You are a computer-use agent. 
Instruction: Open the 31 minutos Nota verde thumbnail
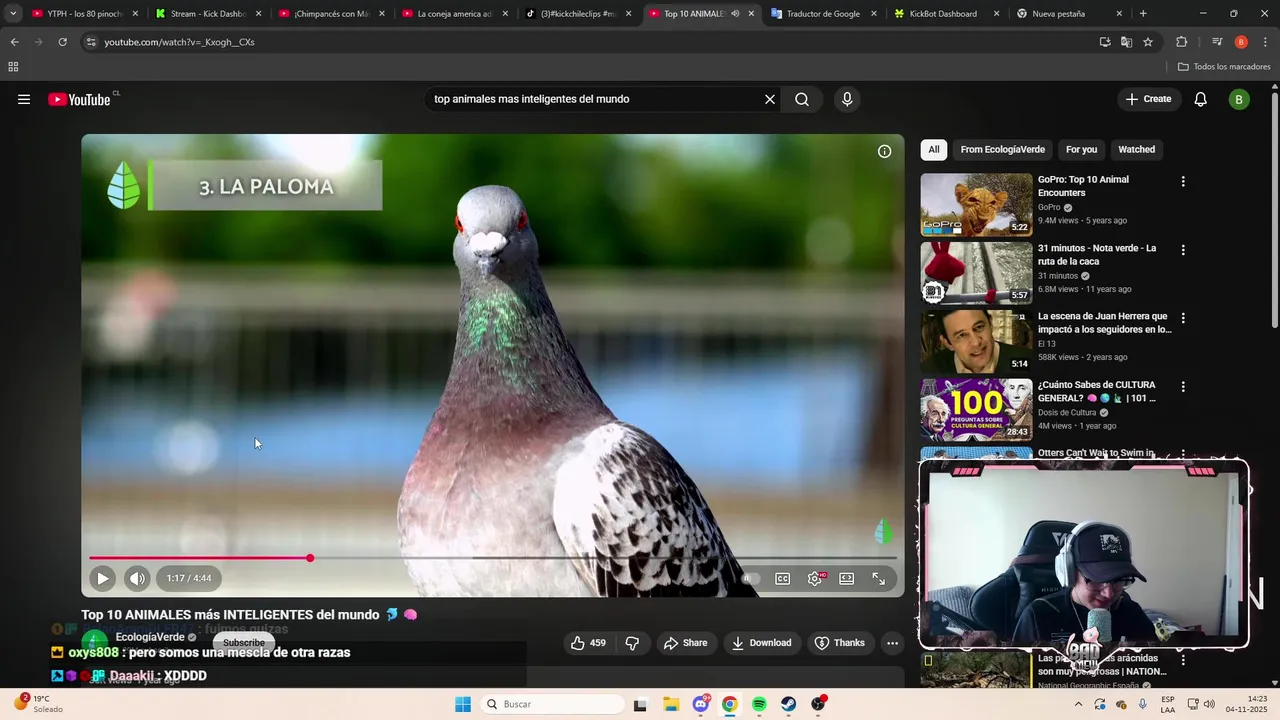click(976, 273)
